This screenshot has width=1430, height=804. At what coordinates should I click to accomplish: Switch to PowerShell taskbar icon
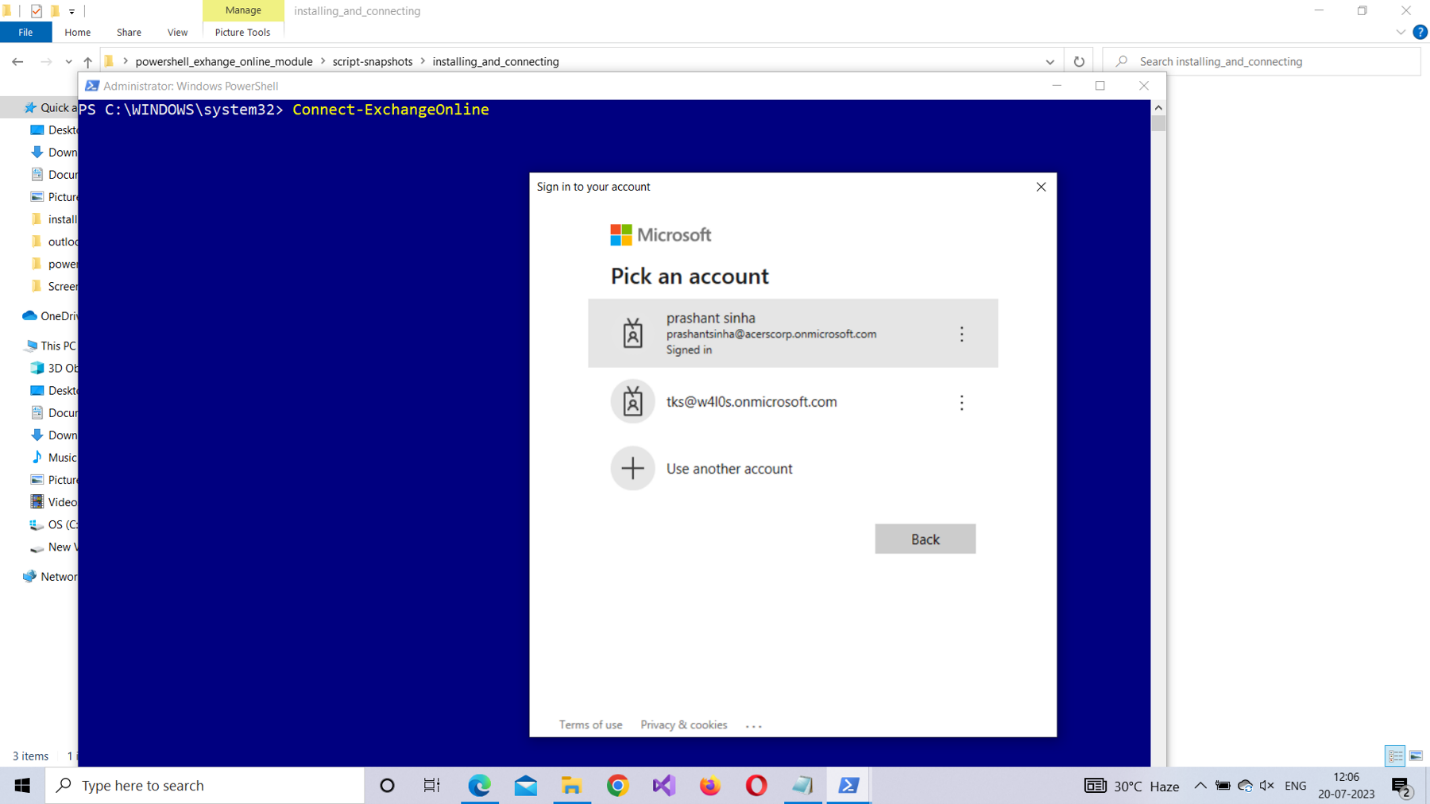[848, 786]
